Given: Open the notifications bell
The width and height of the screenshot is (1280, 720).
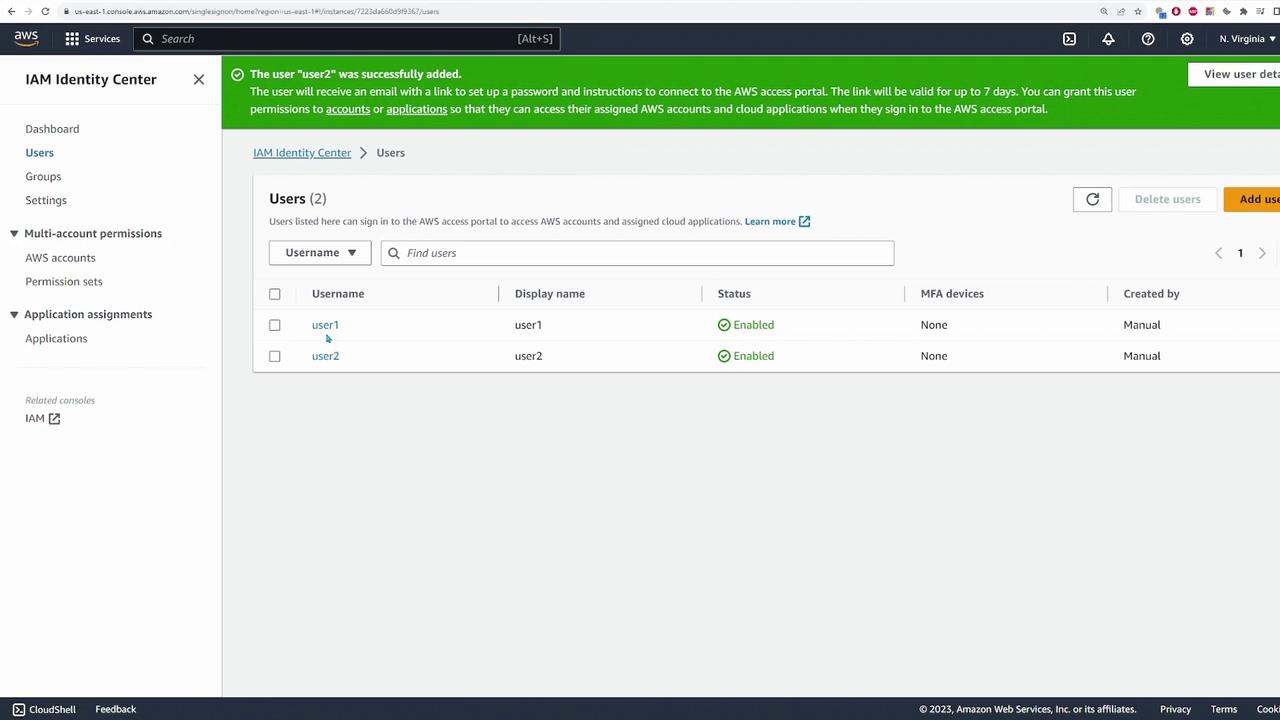Looking at the screenshot, I should click(x=1108, y=39).
